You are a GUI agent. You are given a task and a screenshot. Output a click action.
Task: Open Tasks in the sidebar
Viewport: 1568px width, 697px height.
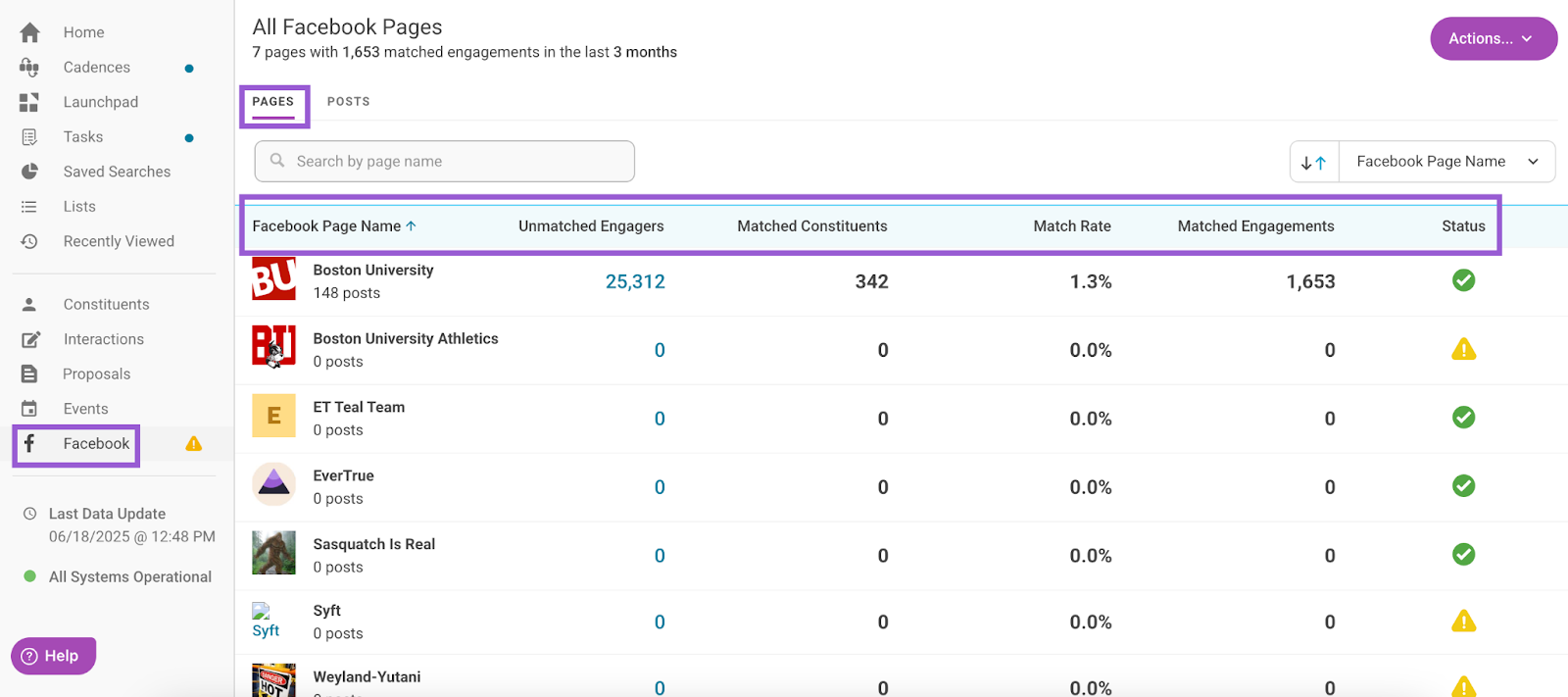(83, 137)
